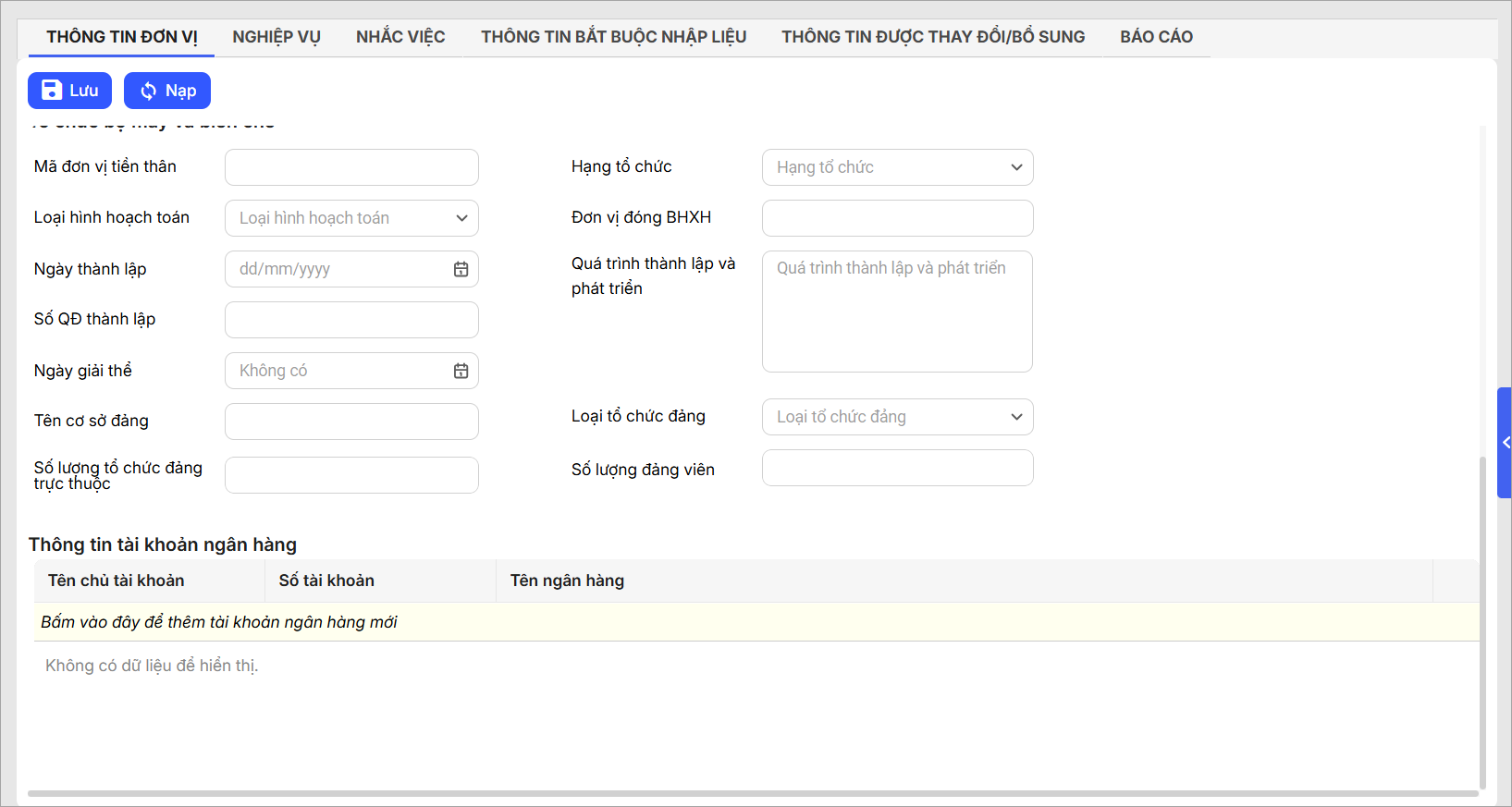
Task: Focus the Số QĐ thành lập input
Action: coord(351,320)
